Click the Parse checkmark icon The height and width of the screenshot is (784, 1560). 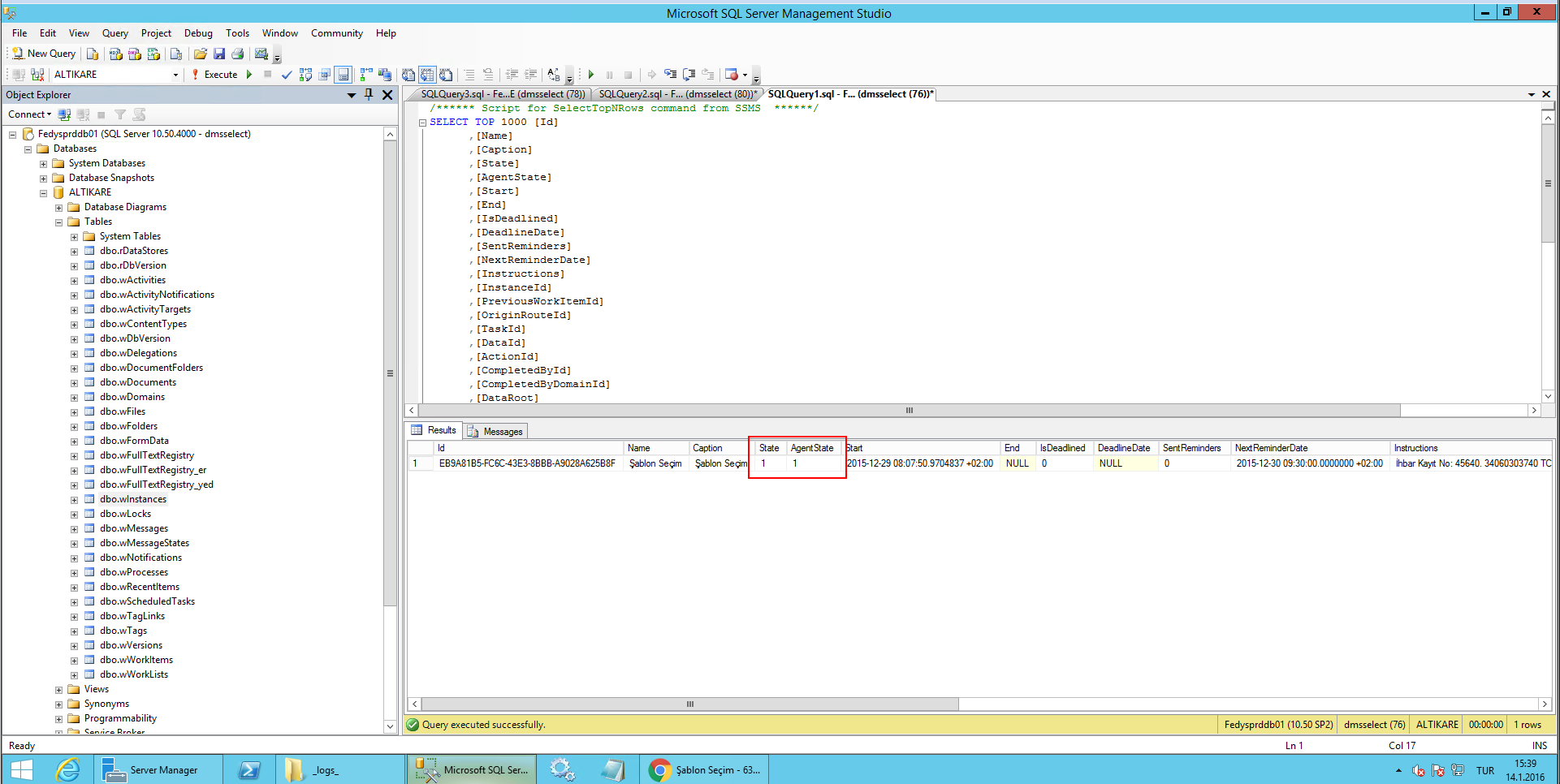pyautogui.click(x=287, y=75)
